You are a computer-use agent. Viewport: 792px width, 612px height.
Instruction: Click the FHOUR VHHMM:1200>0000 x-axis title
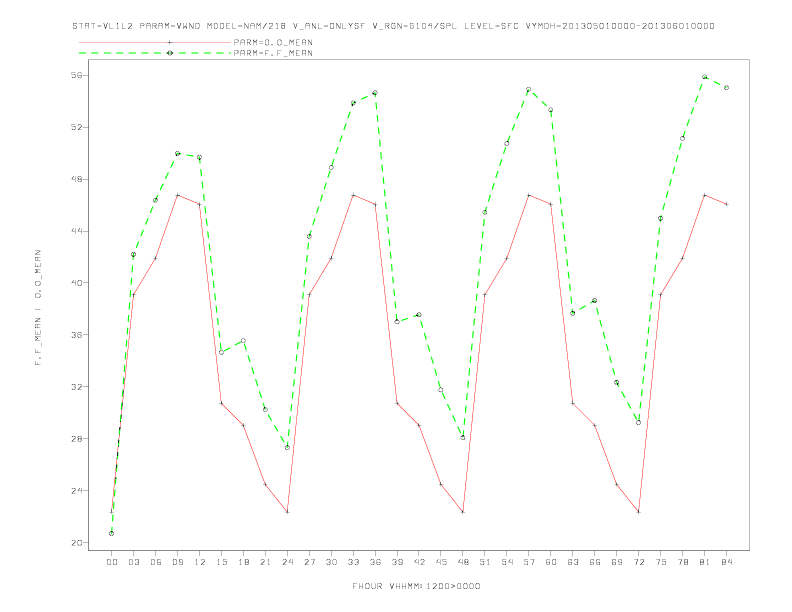(416, 586)
